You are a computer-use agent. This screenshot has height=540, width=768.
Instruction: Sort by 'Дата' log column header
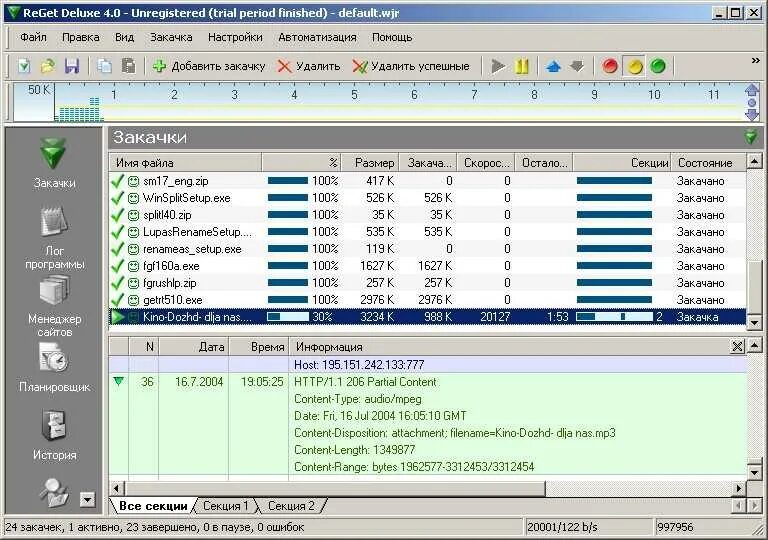(x=194, y=347)
